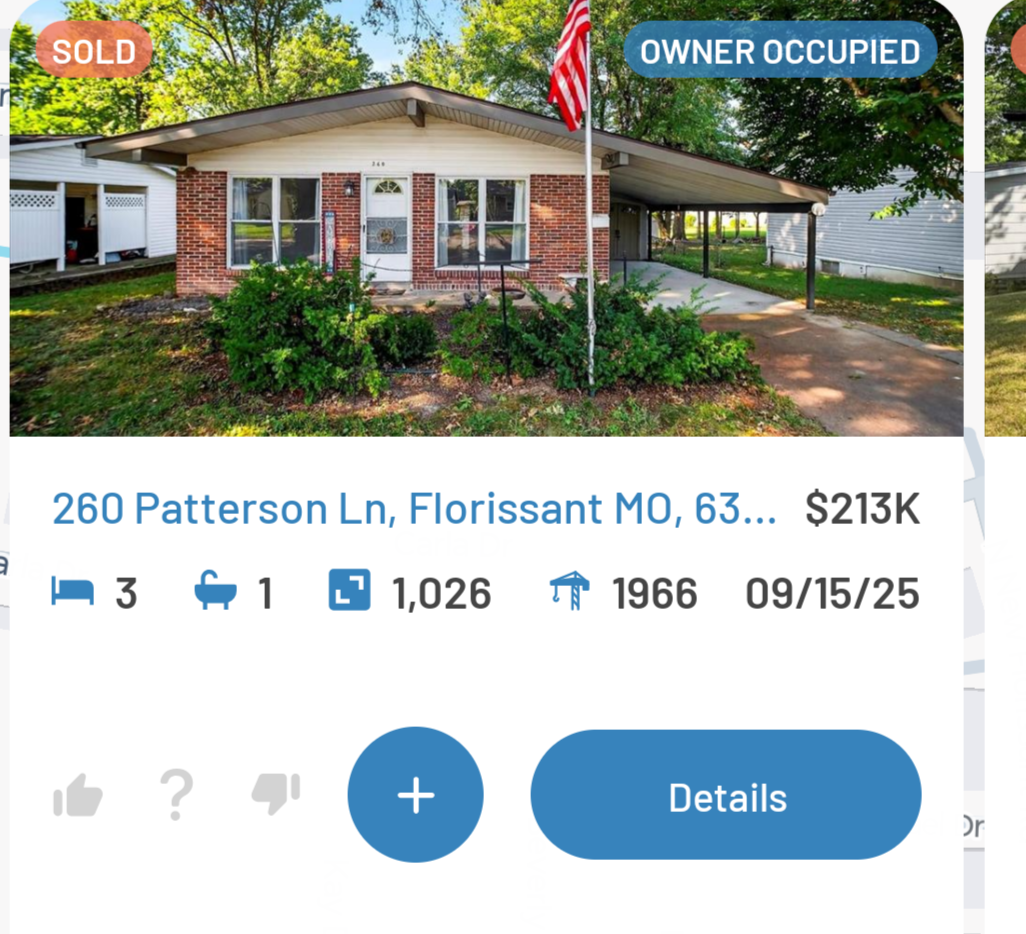Select the 1966 year built value

655,594
